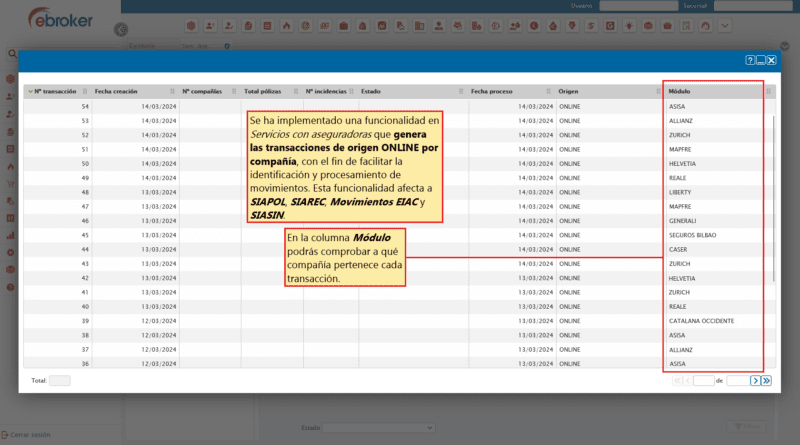Click the refresh square icon in top toolbar
This screenshot has width=800, height=445.
coord(610,26)
